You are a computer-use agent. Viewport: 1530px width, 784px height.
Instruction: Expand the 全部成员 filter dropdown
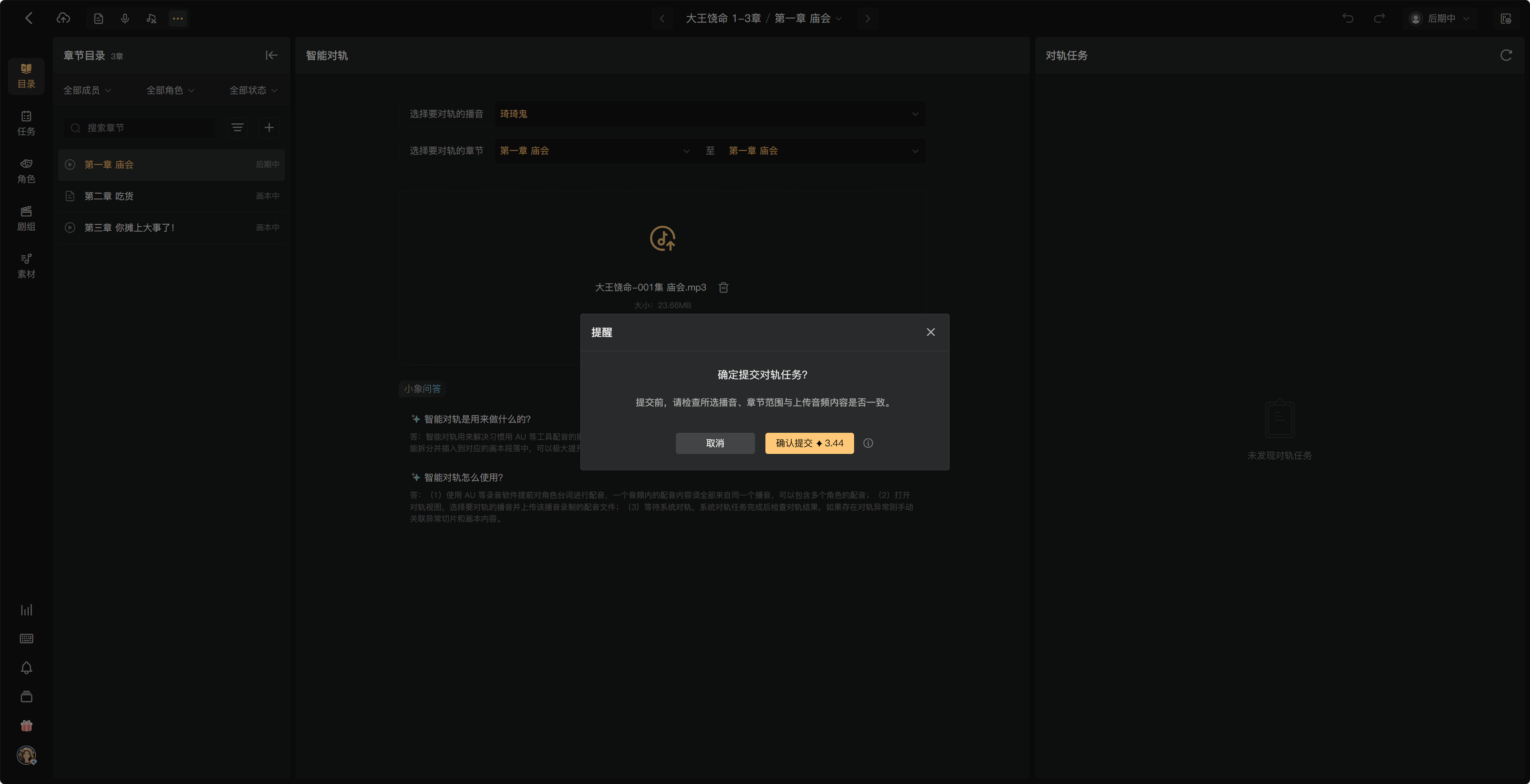(87, 90)
